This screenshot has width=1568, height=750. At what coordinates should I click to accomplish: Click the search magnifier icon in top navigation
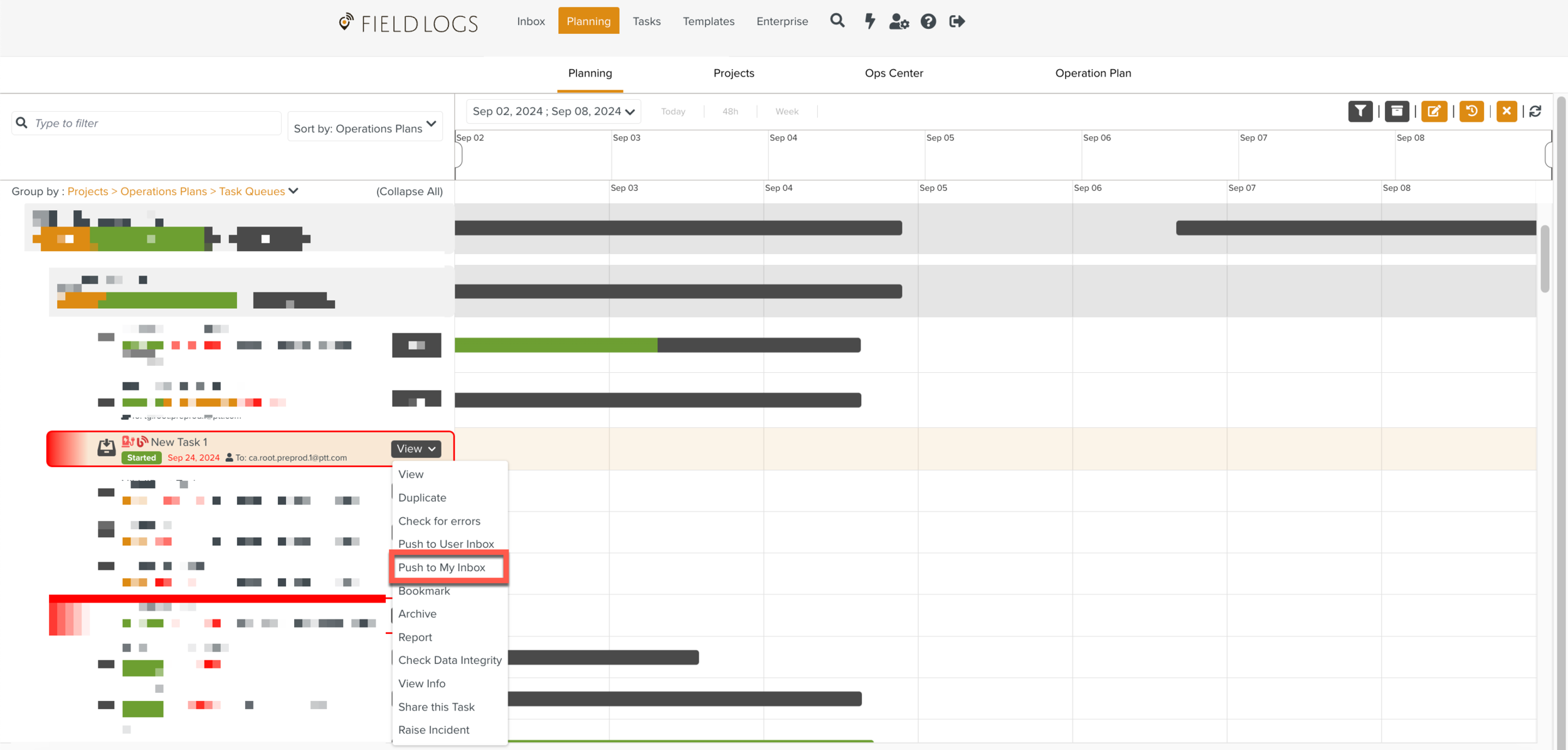837,21
